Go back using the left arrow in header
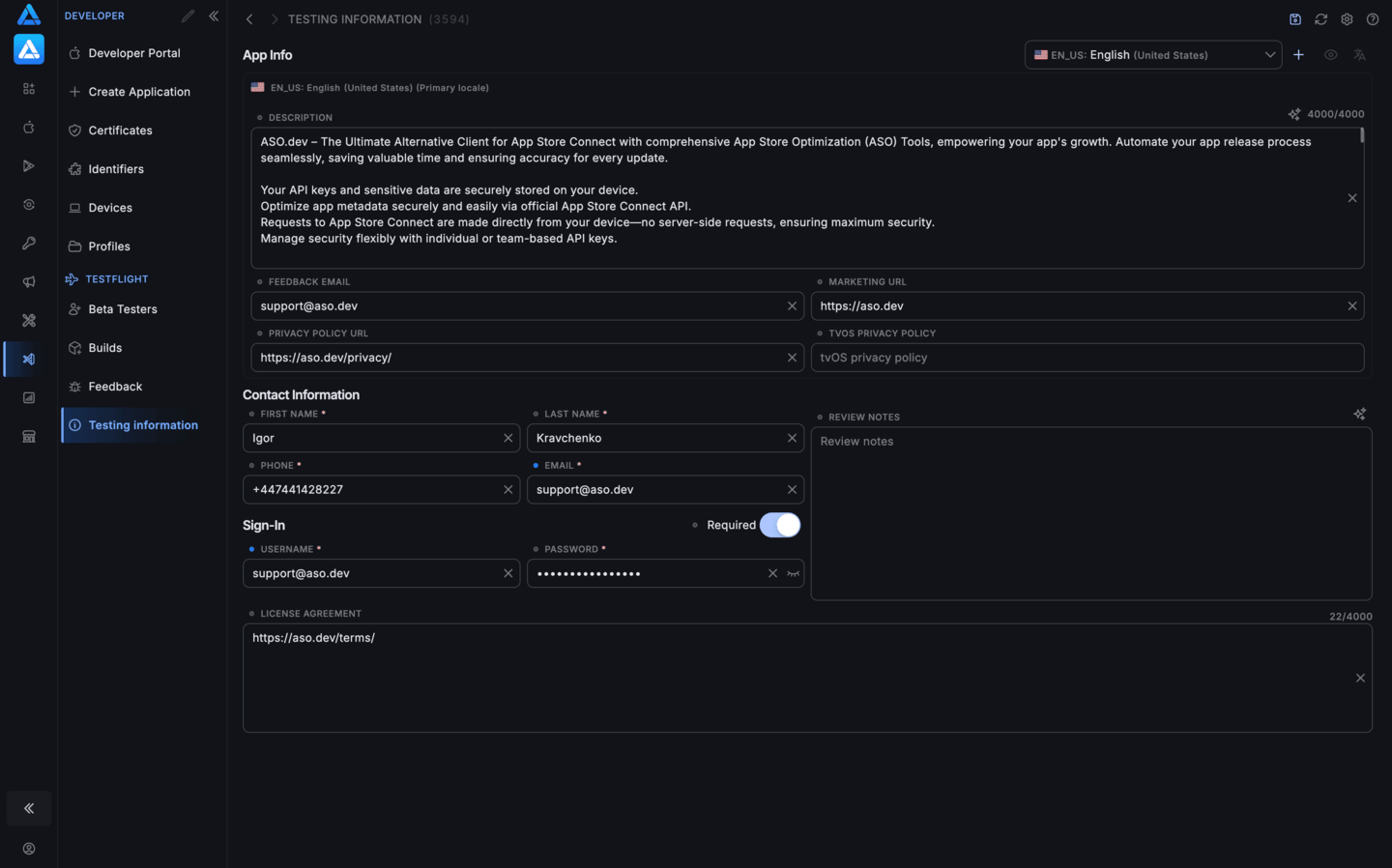 click(x=249, y=19)
